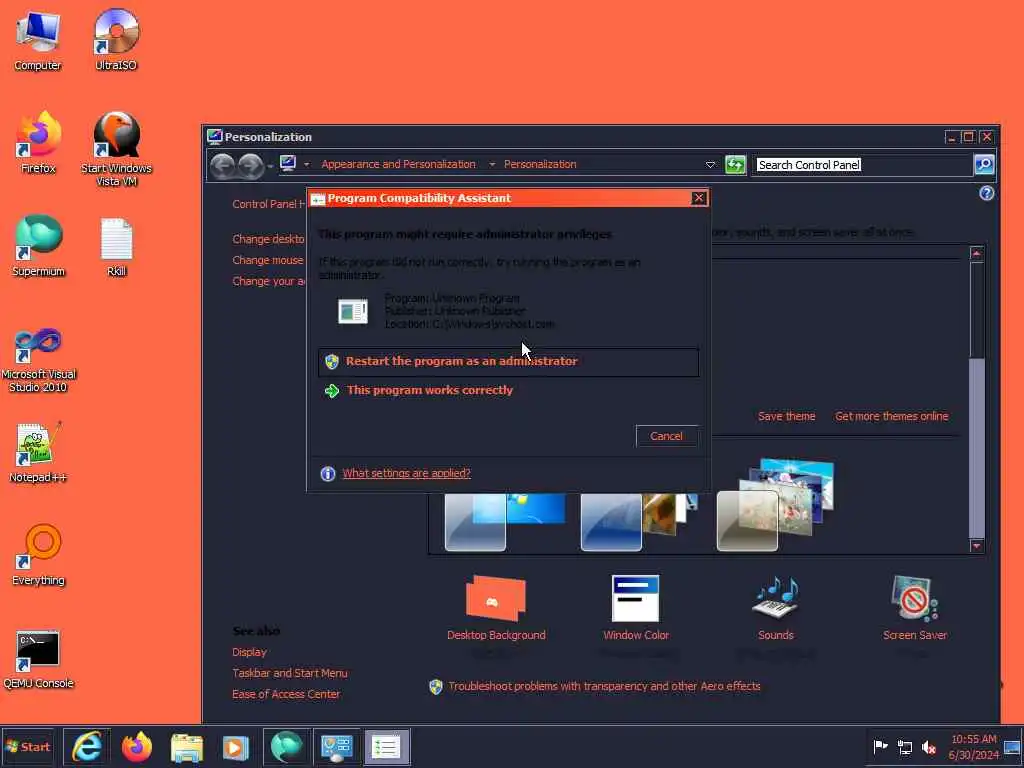Expand the Appearance and Personalization breadcrumb arrow
1024x768 pixels.
click(492, 165)
